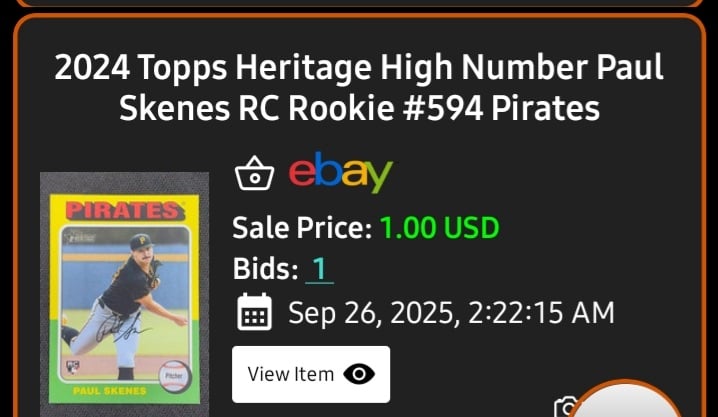Click the Sep 26, 2025 sale timestamp
Screen dimensions: 718x417
click(451, 313)
